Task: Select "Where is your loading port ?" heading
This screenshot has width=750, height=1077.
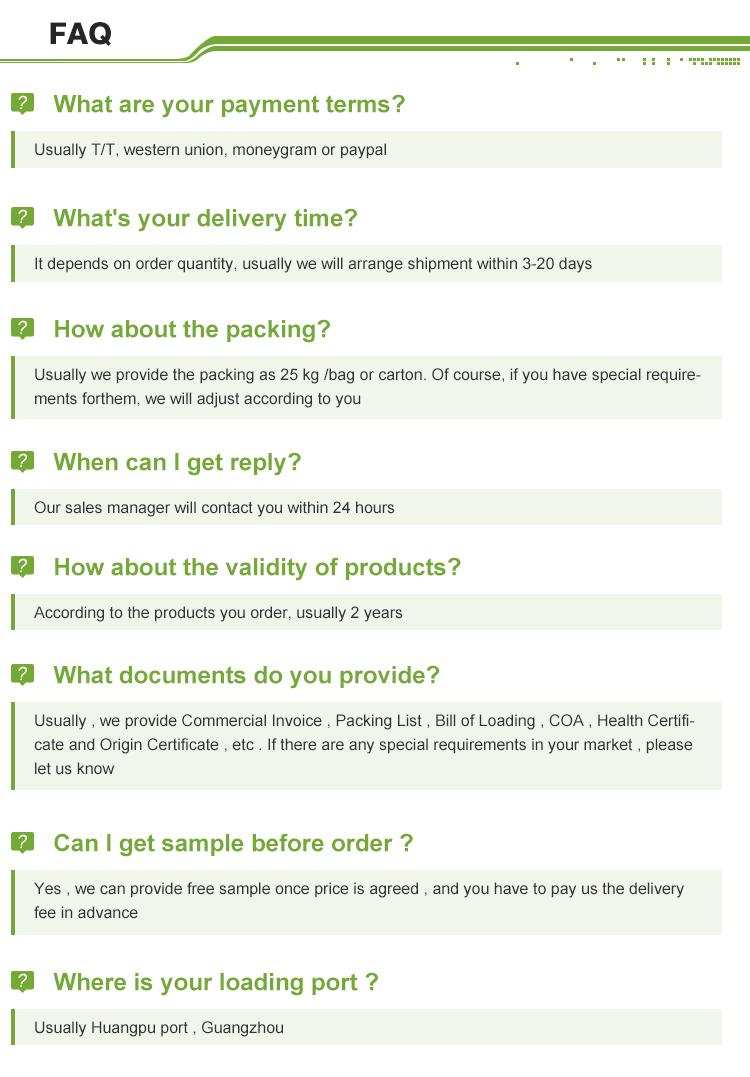Action: (216, 982)
